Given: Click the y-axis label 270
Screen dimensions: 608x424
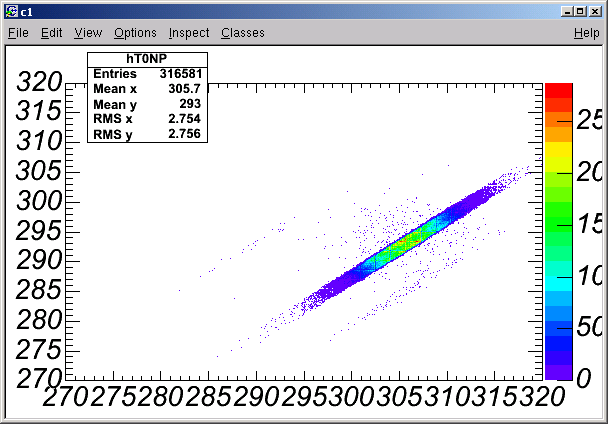Looking at the screenshot, I should click(x=39, y=378).
